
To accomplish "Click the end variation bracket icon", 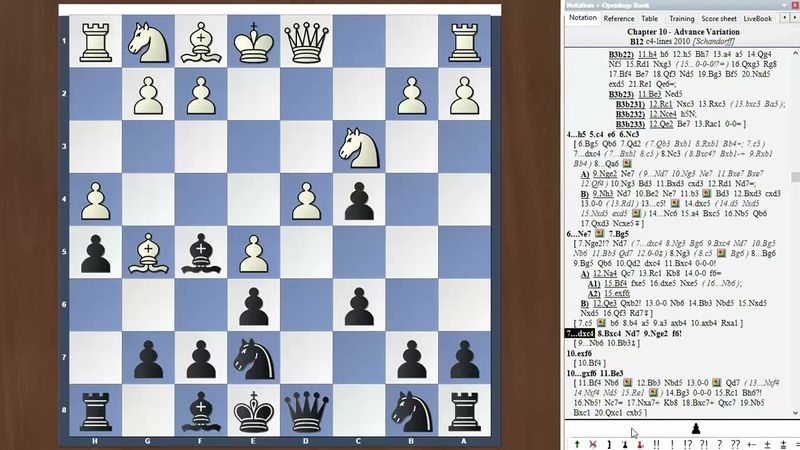I will click(x=608, y=443).
